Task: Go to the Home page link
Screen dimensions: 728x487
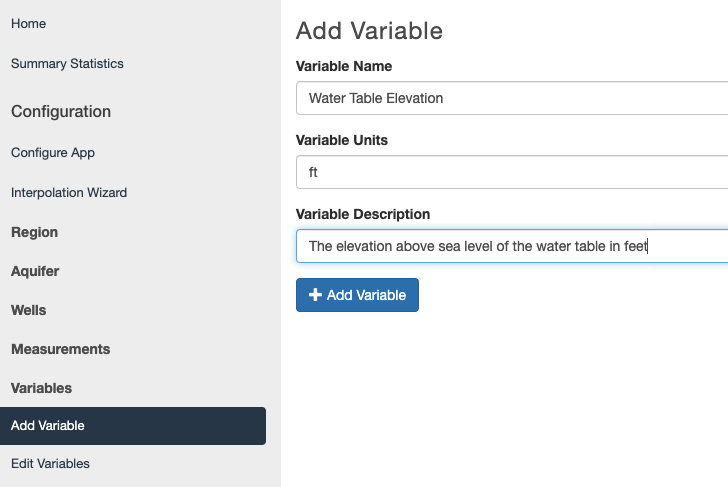Action: tap(28, 24)
